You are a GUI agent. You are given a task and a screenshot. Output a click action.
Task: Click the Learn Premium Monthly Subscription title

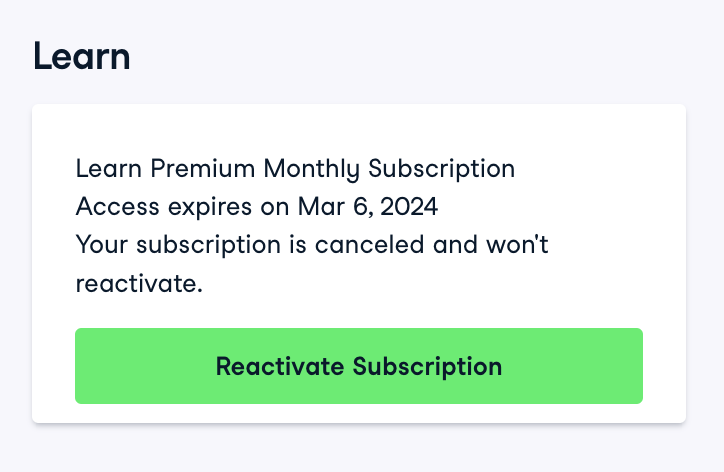[295, 168]
